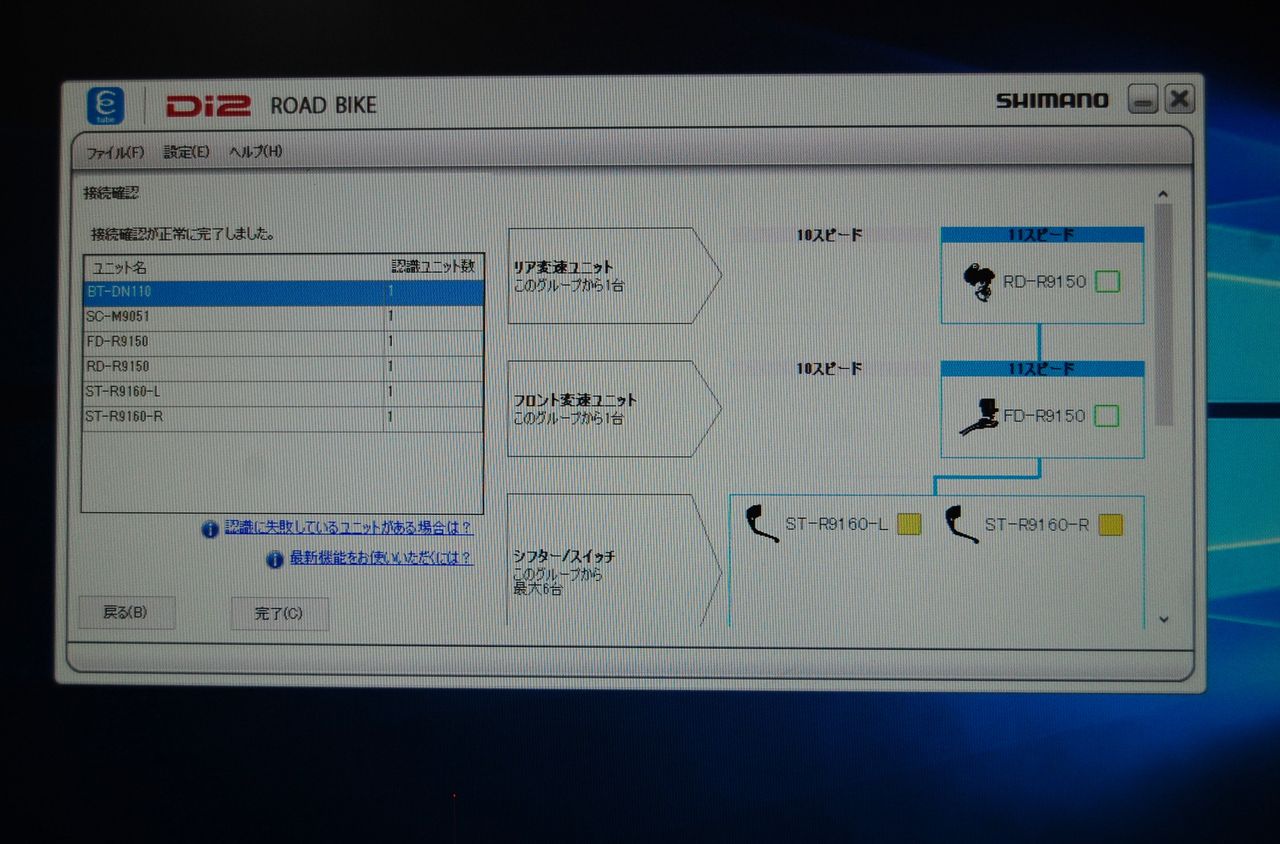Click the 認識ユニット数 column header
This screenshot has height=844, width=1280.
tap(434, 267)
